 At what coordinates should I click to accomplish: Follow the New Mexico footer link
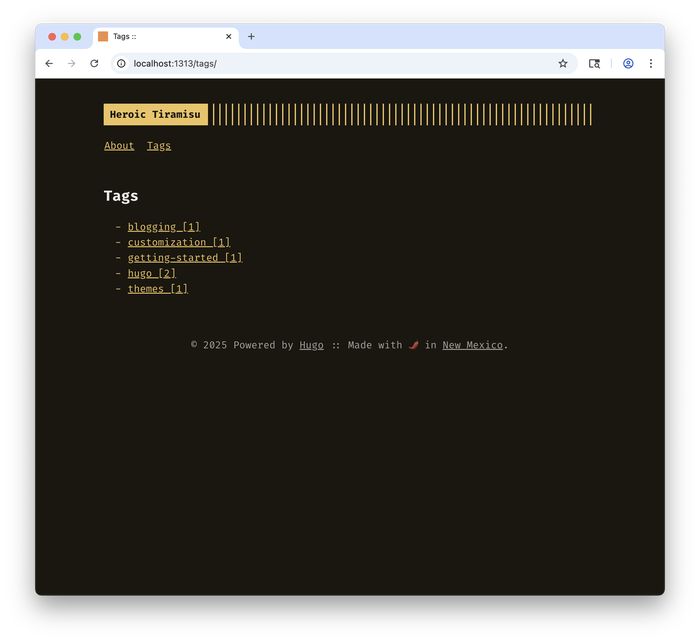(473, 345)
